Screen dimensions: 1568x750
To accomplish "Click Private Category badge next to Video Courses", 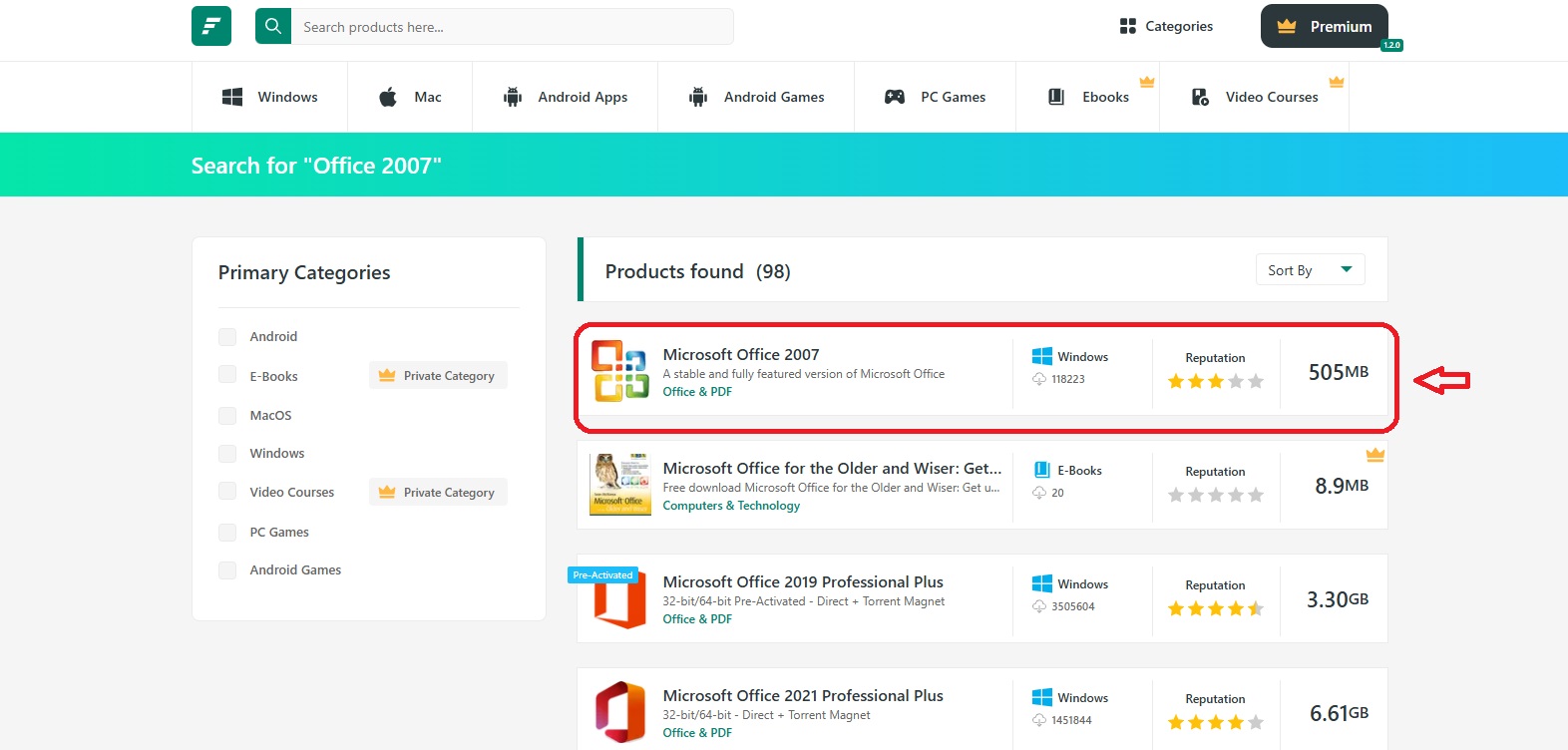I will (x=438, y=492).
